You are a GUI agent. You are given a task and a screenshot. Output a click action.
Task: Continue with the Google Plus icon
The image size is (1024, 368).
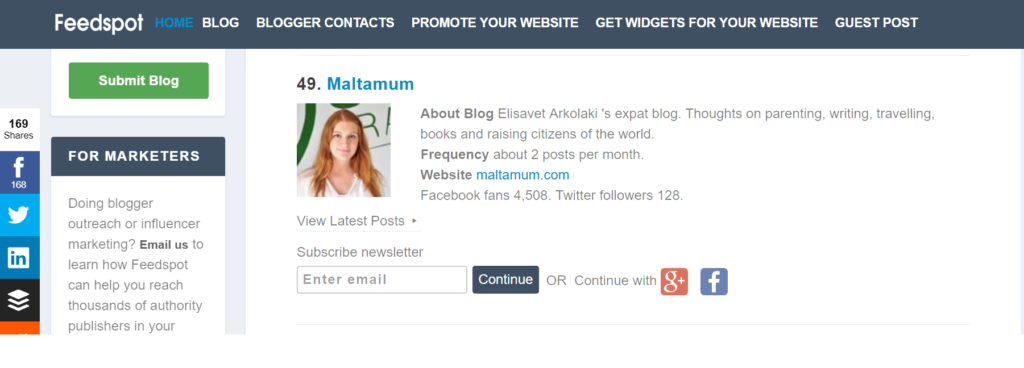674,281
